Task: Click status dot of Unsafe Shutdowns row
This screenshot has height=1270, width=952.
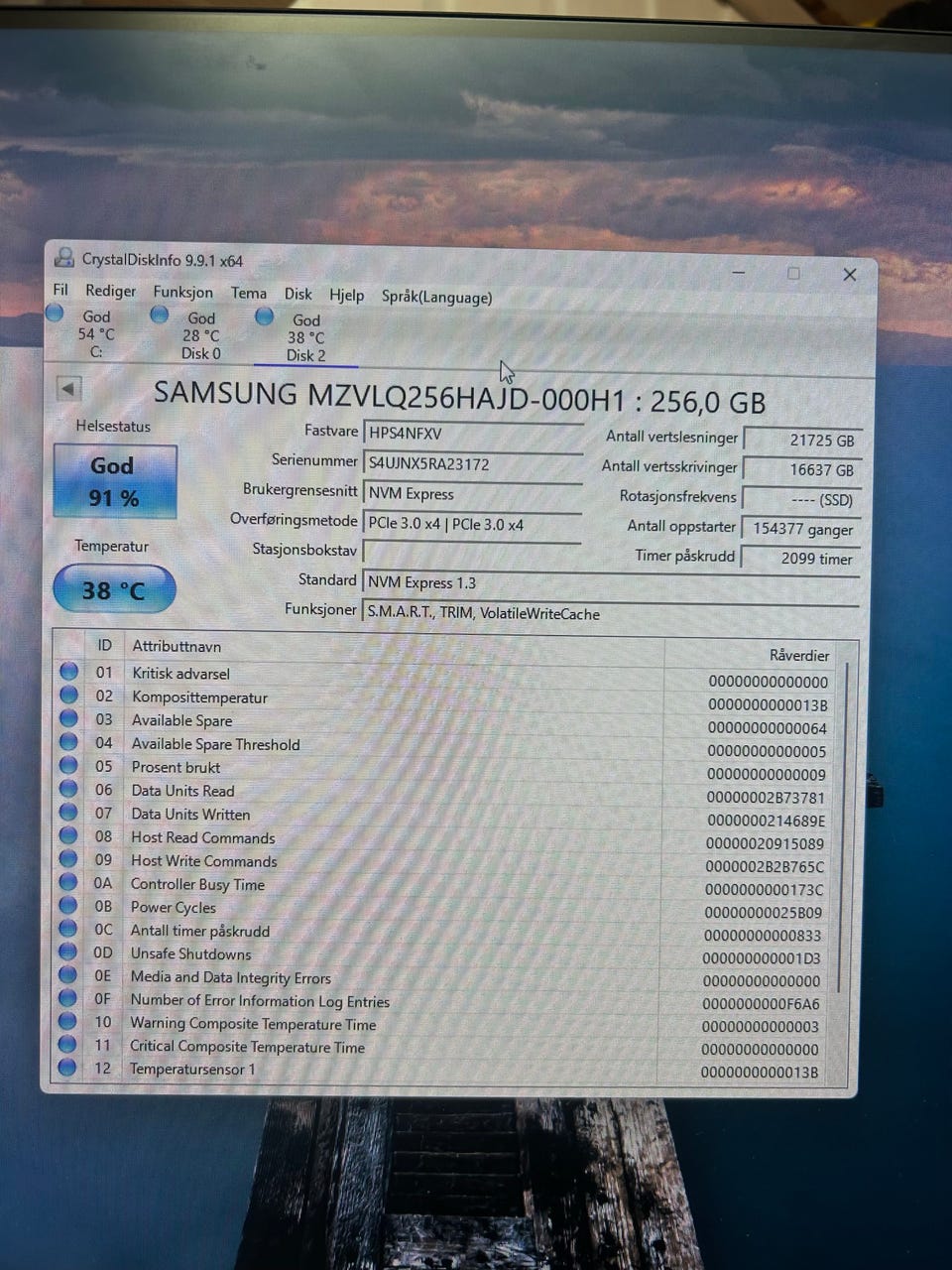Action: tap(68, 952)
